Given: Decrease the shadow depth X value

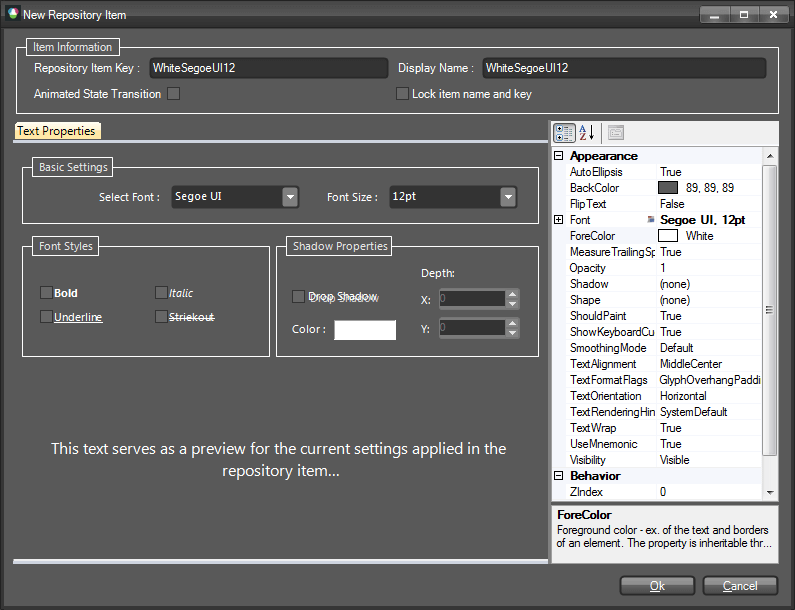Looking at the screenshot, I should coord(513,304).
